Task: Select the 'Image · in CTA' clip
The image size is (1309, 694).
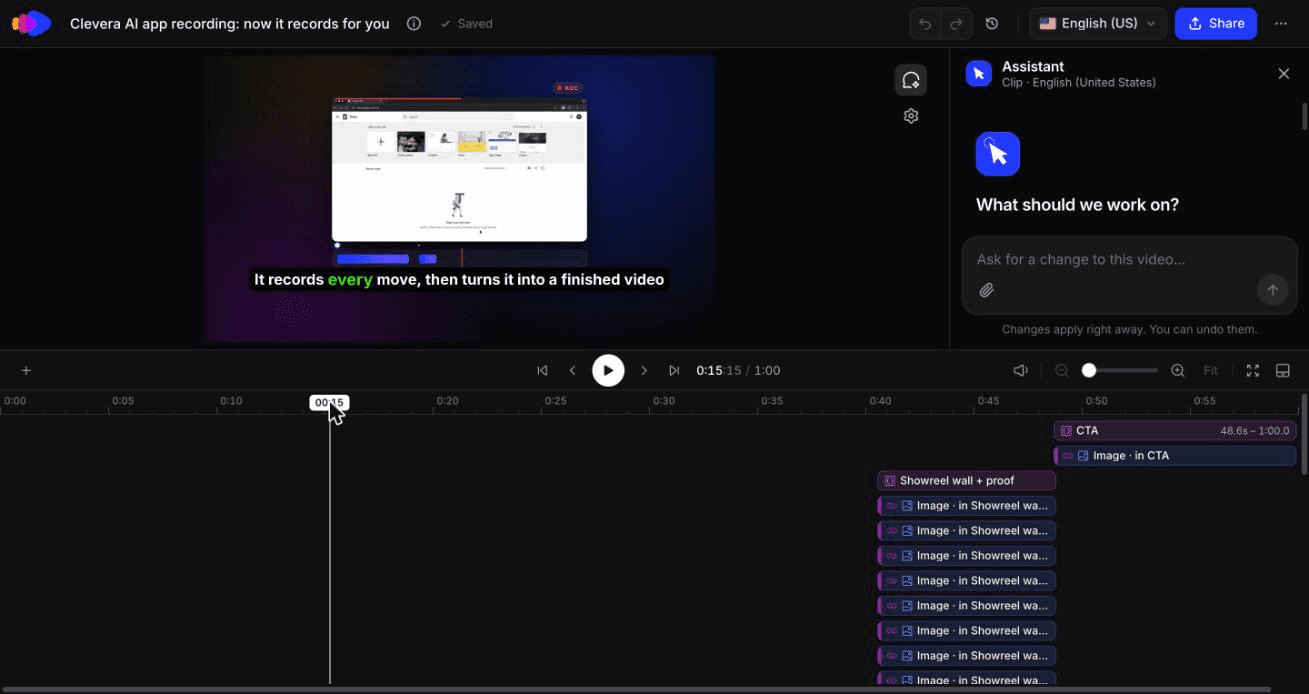Action: click(1175, 456)
